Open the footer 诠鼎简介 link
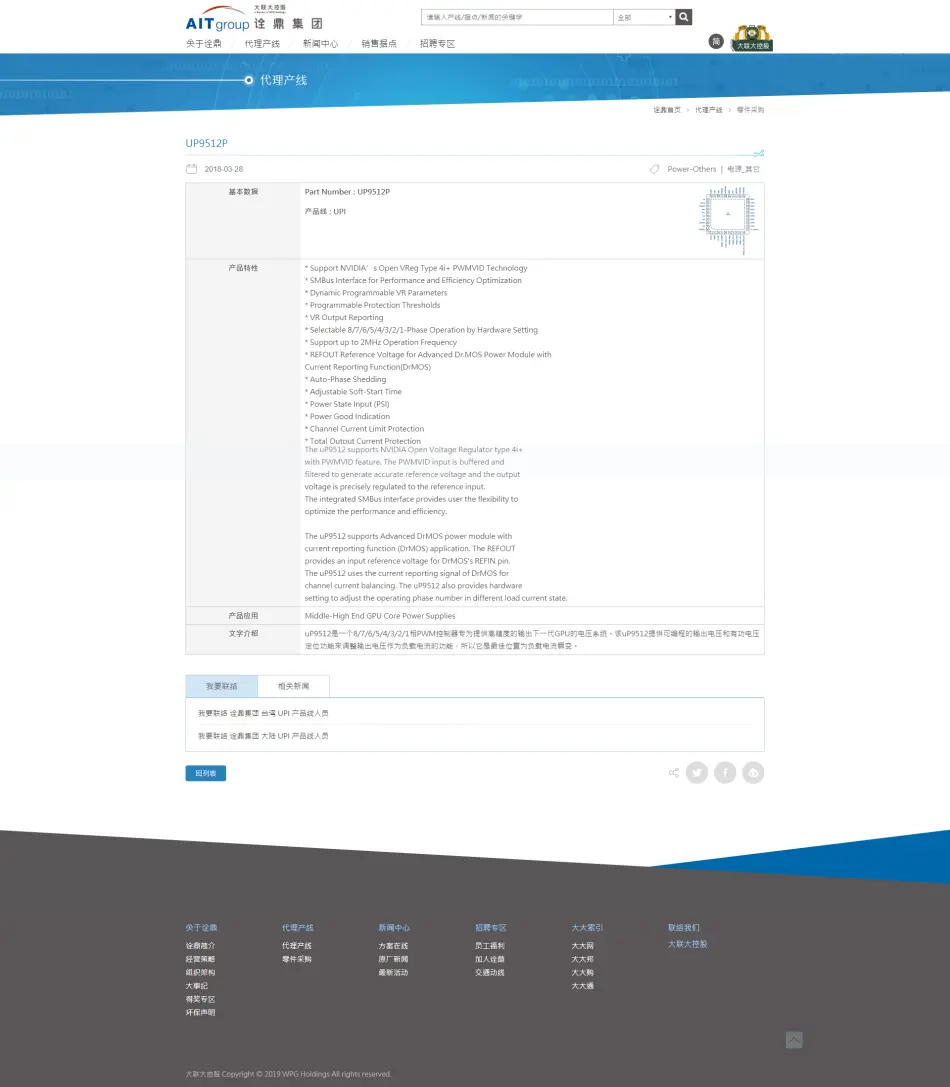The width and height of the screenshot is (950, 1087). point(200,946)
